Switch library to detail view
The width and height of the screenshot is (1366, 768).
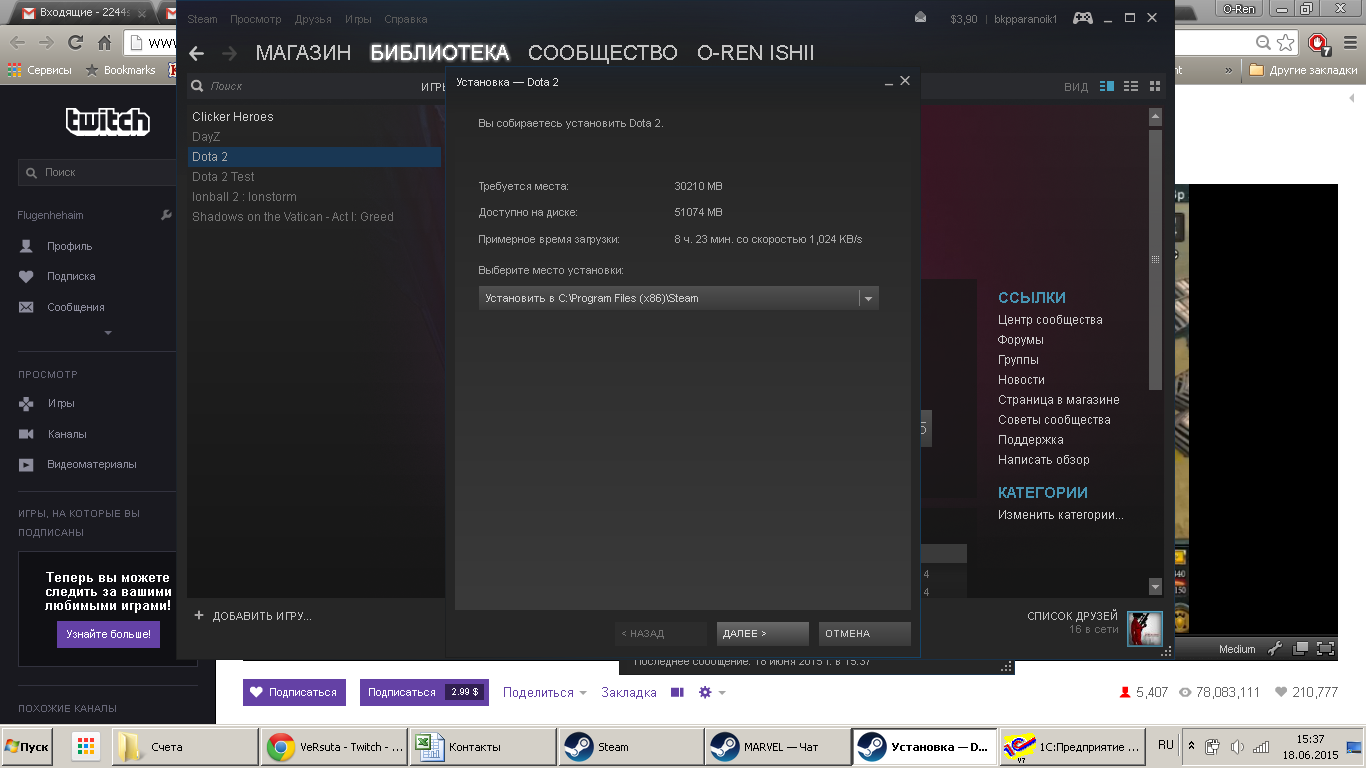click(1107, 86)
